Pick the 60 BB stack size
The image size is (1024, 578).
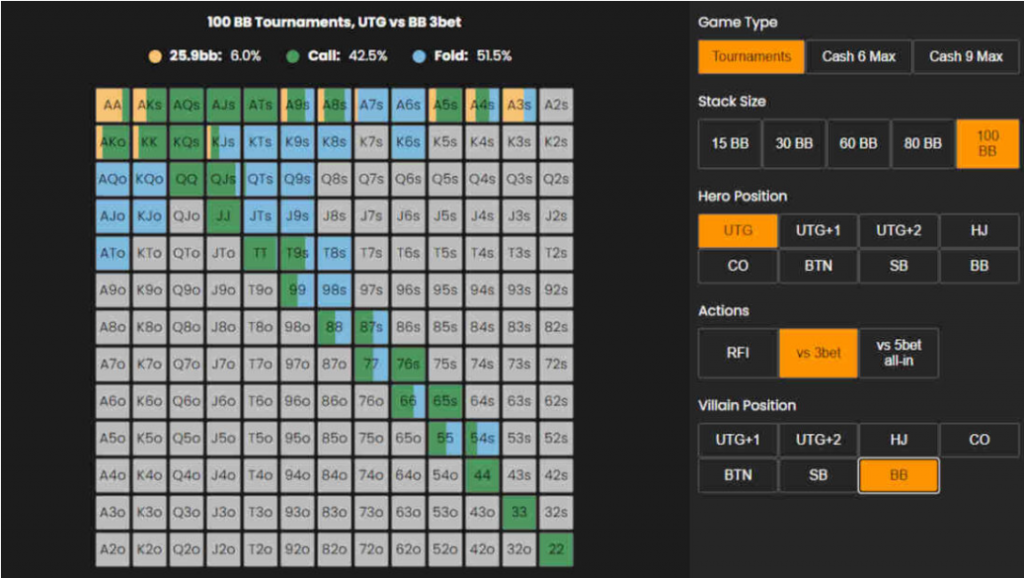[858, 144]
